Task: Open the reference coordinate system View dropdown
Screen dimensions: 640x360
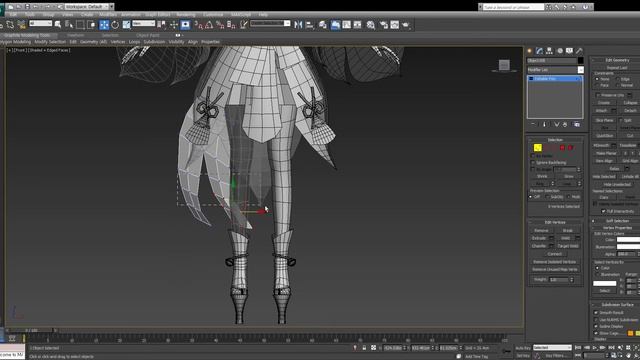Action: pyautogui.click(x=144, y=24)
